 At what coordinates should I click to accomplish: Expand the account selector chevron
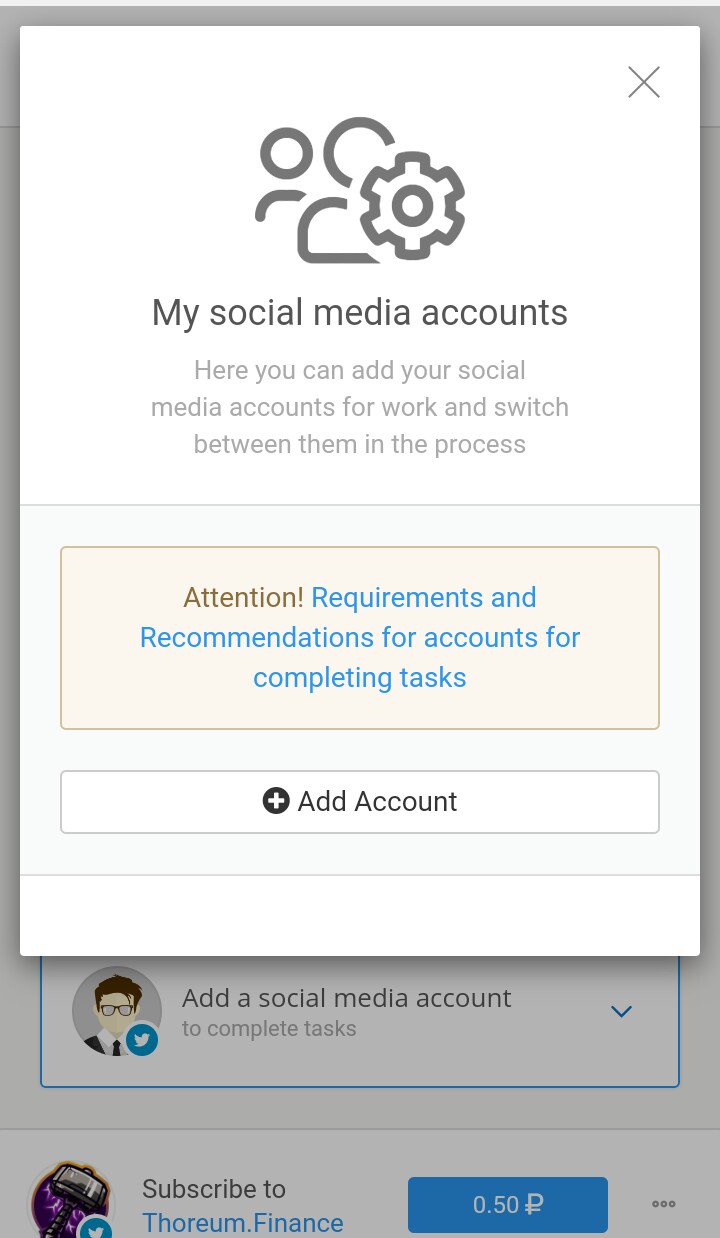pyautogui.click(x=621, y=1012)
